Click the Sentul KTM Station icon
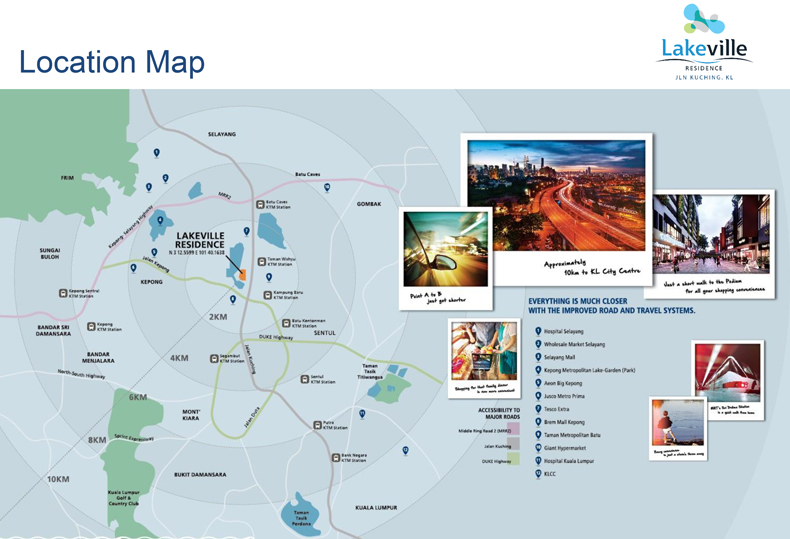Image resolution: width=790 pixels, height=539 pixels. 305,379
